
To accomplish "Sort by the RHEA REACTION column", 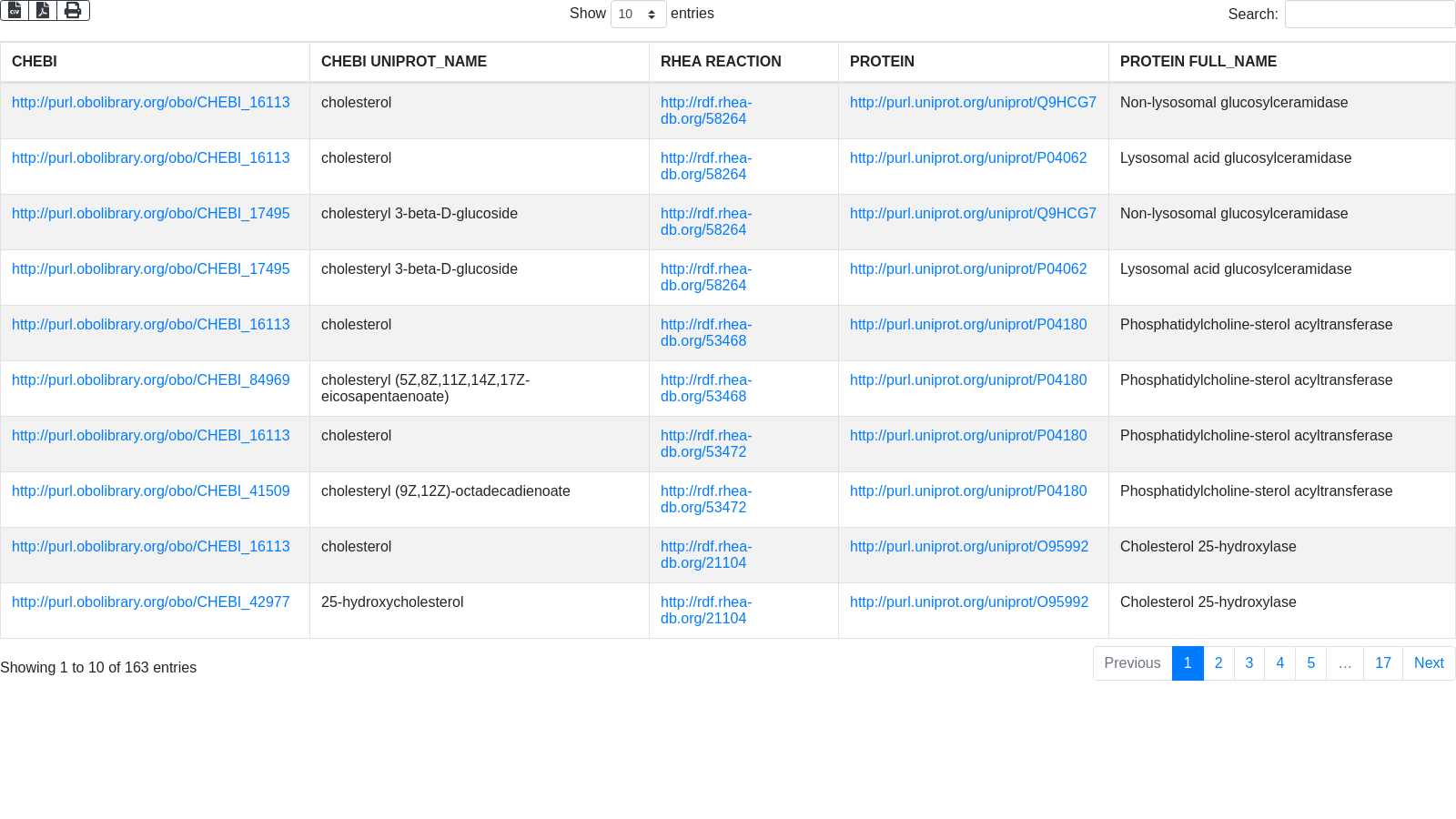I will (x=721, y=62).
